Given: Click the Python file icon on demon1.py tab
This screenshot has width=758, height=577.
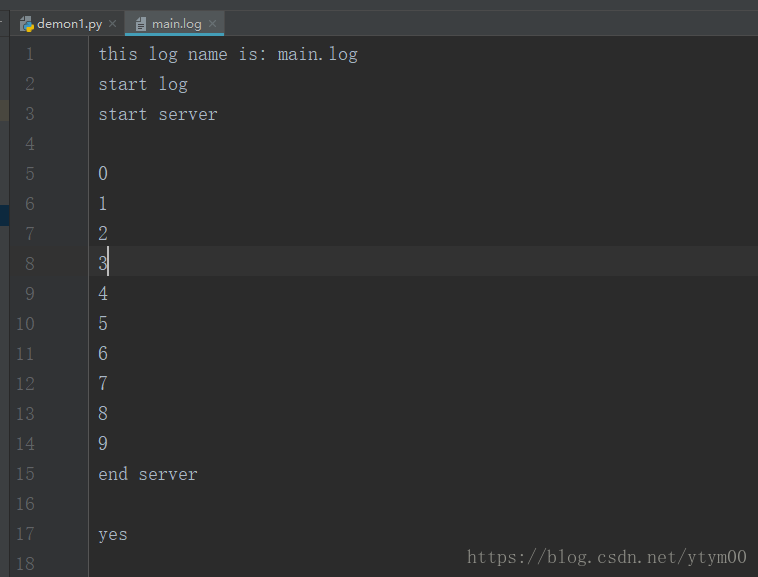Looking at the screenshot, I should (27, 24).
